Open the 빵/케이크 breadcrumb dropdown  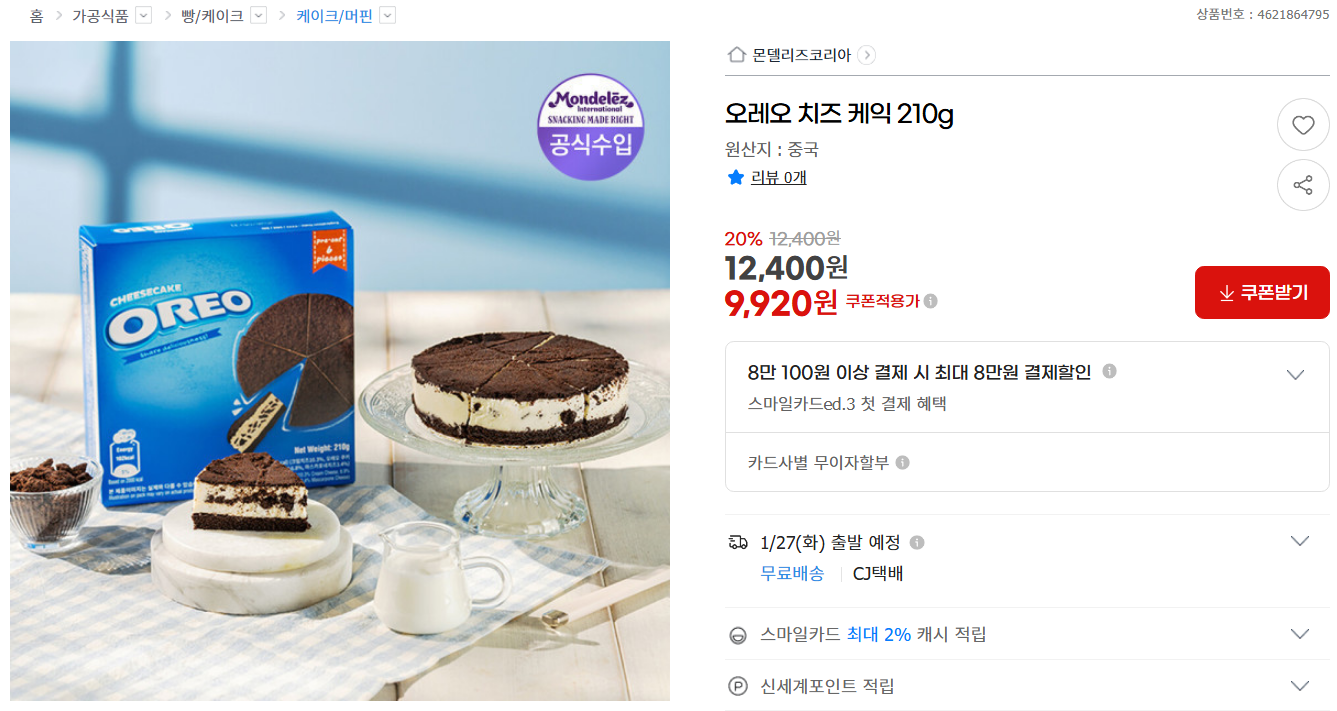pyautogui.click(x=258, y=15)
